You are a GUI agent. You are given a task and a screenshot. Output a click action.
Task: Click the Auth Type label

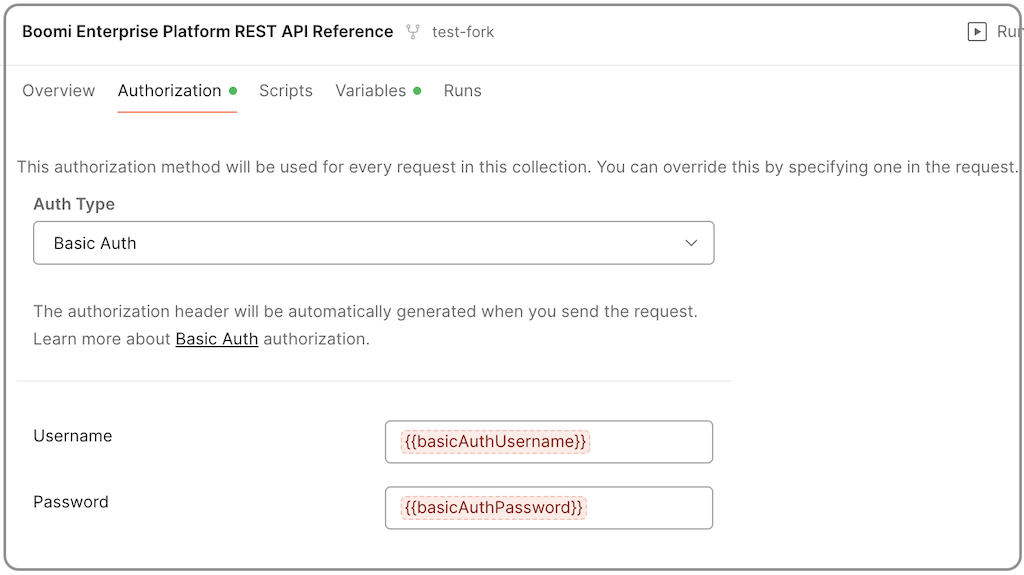click(74, 205)
